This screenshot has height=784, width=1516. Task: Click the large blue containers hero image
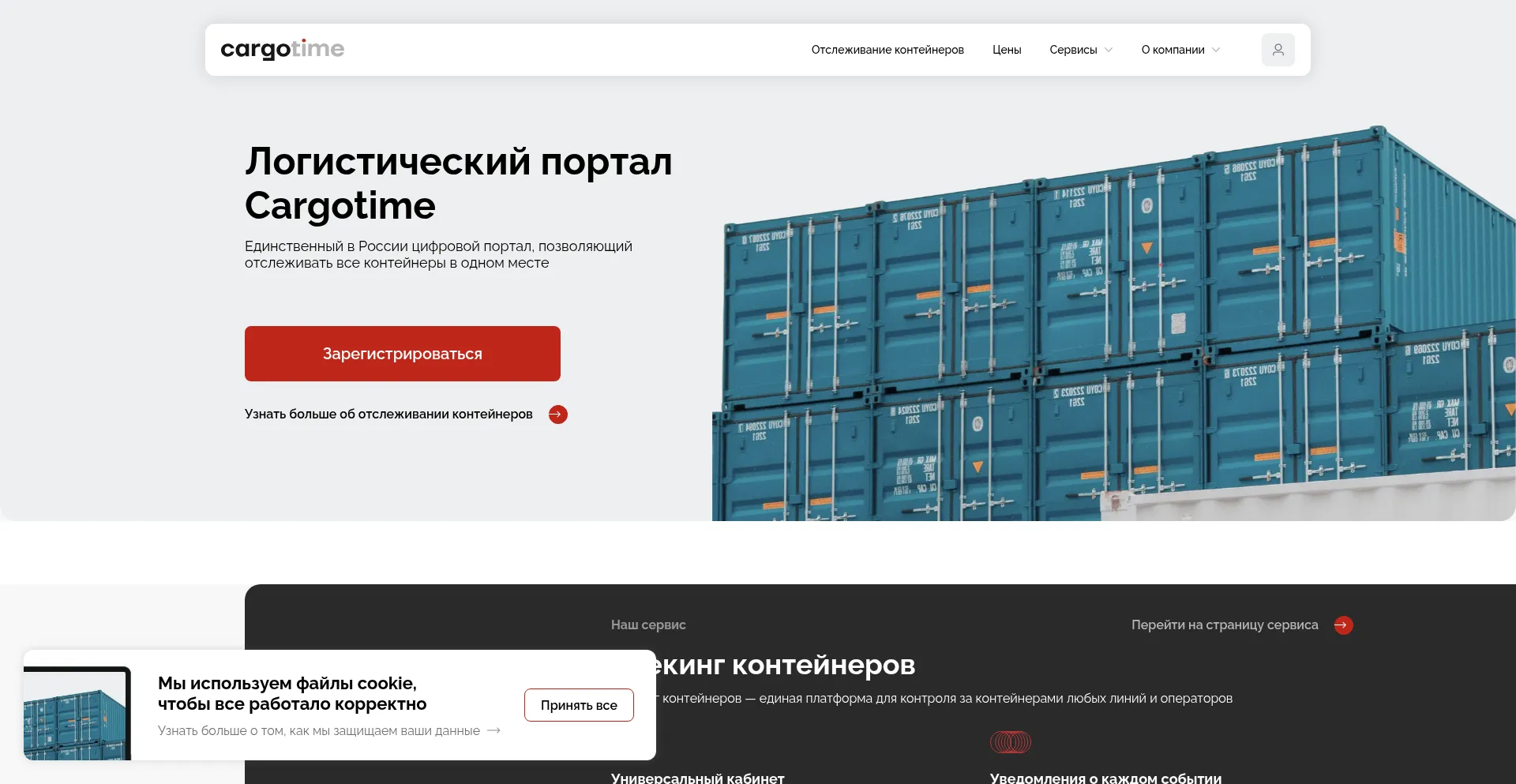click(1105, 332)
